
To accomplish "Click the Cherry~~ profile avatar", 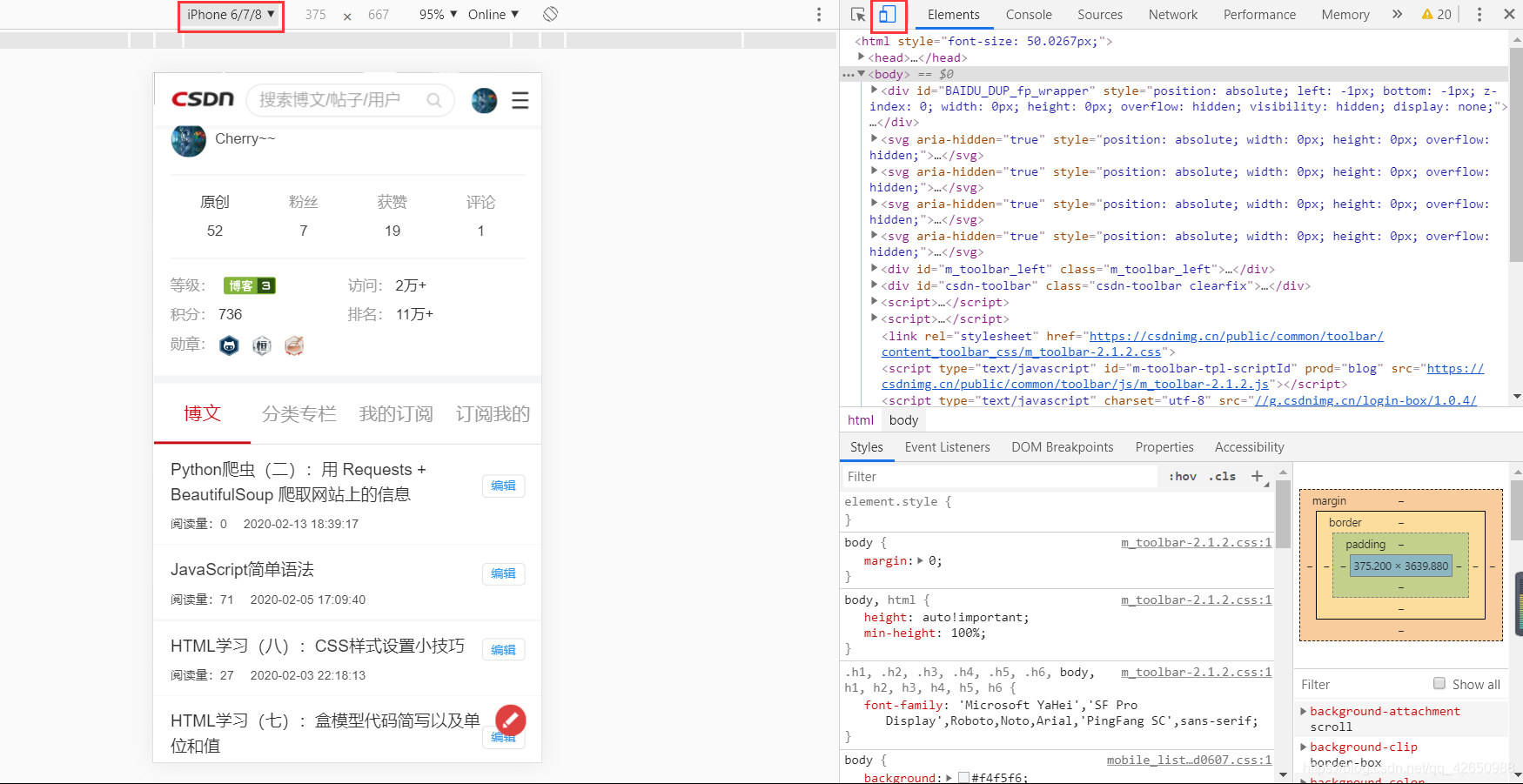I will tap(188, 139).
